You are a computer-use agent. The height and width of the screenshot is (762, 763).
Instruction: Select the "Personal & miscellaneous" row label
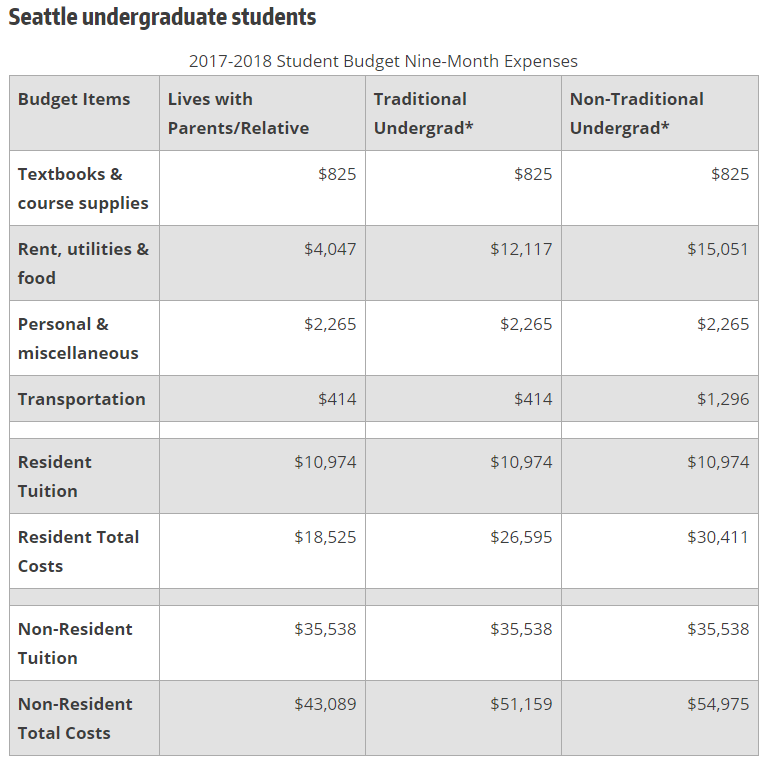click(x=78, y=338)
